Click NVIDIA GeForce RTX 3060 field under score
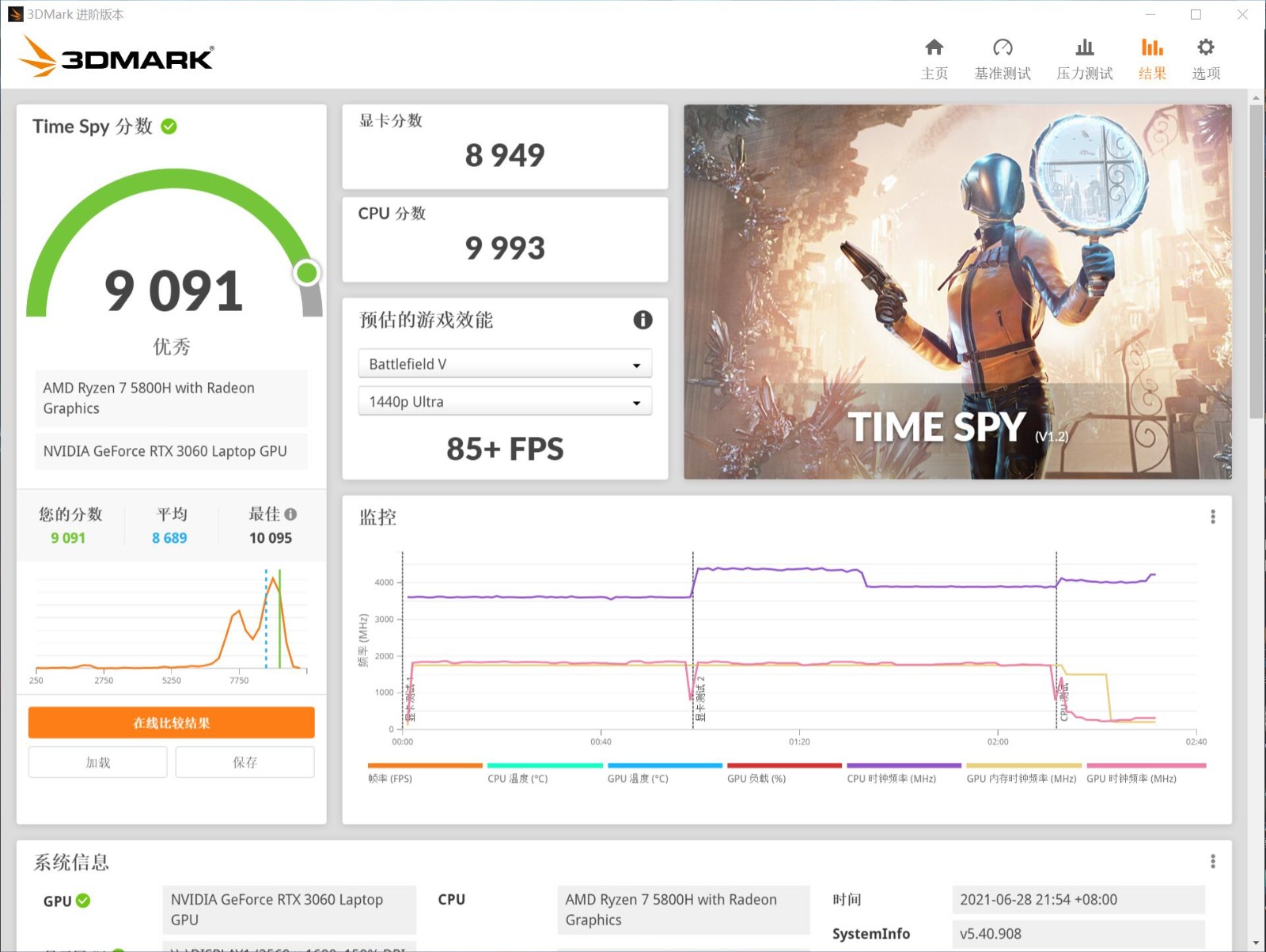 click(x=172, y=451)
